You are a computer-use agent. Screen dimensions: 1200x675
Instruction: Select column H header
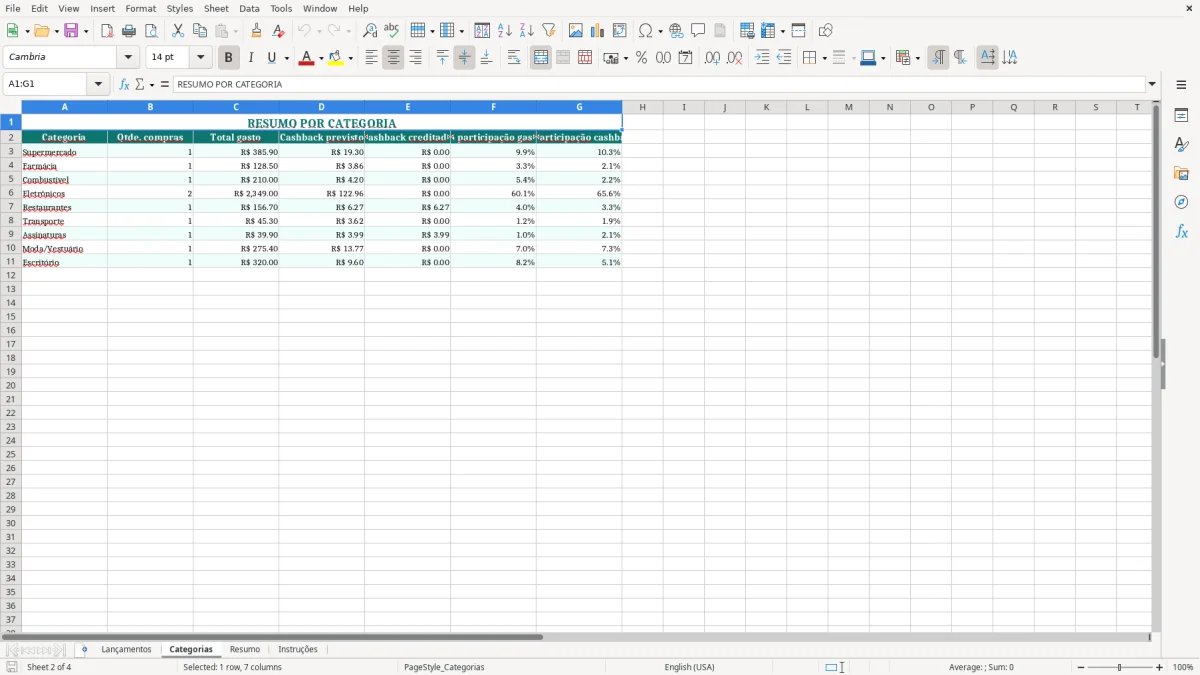pos(642,107)
